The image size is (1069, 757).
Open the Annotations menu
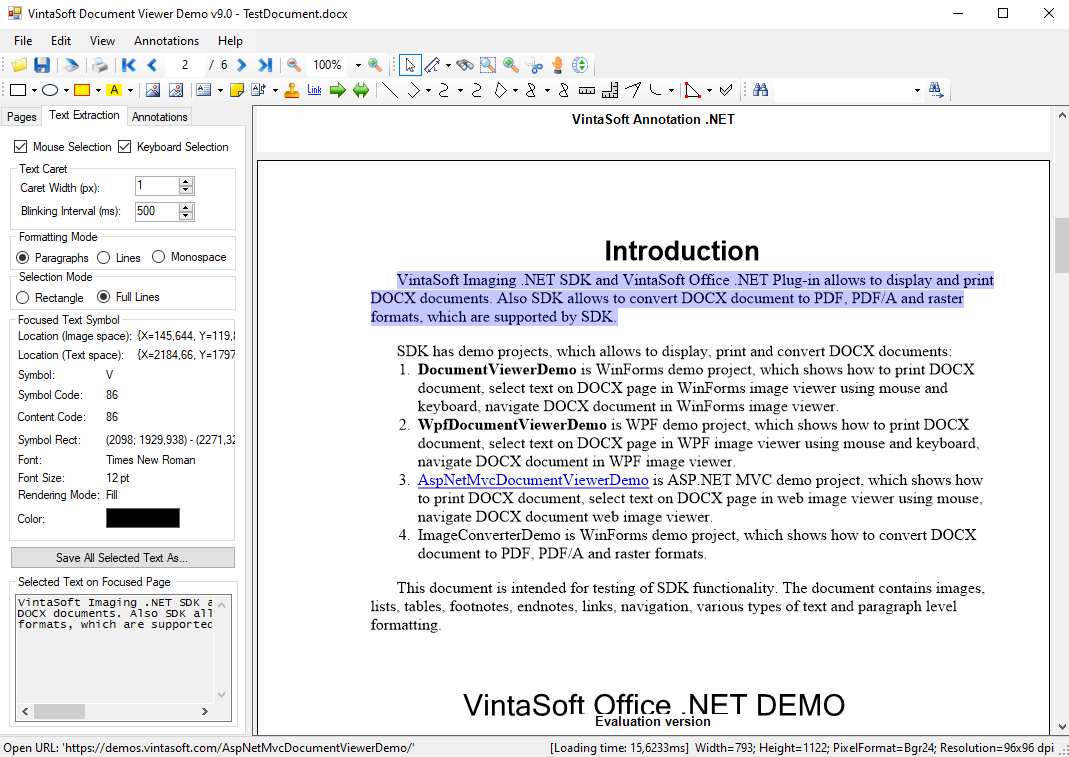coord(166,41)
